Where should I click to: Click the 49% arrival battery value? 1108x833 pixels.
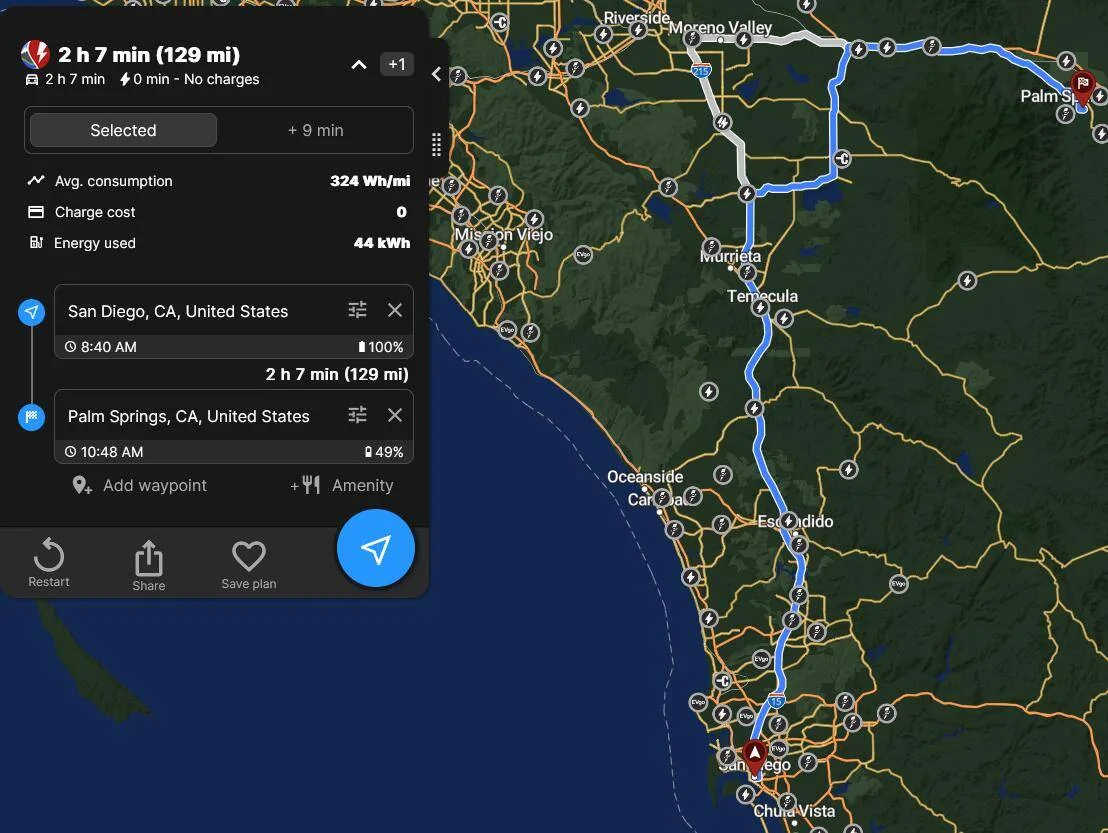pyautogui.click(x=384, y=451)
